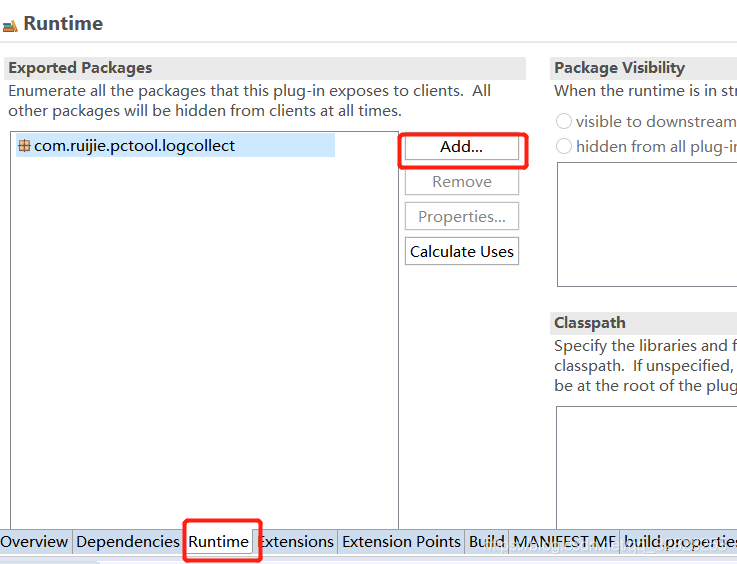Click the Remove button
Image resolution: width=737 pixels, height=564 pixels.
[x=462, y=182]
